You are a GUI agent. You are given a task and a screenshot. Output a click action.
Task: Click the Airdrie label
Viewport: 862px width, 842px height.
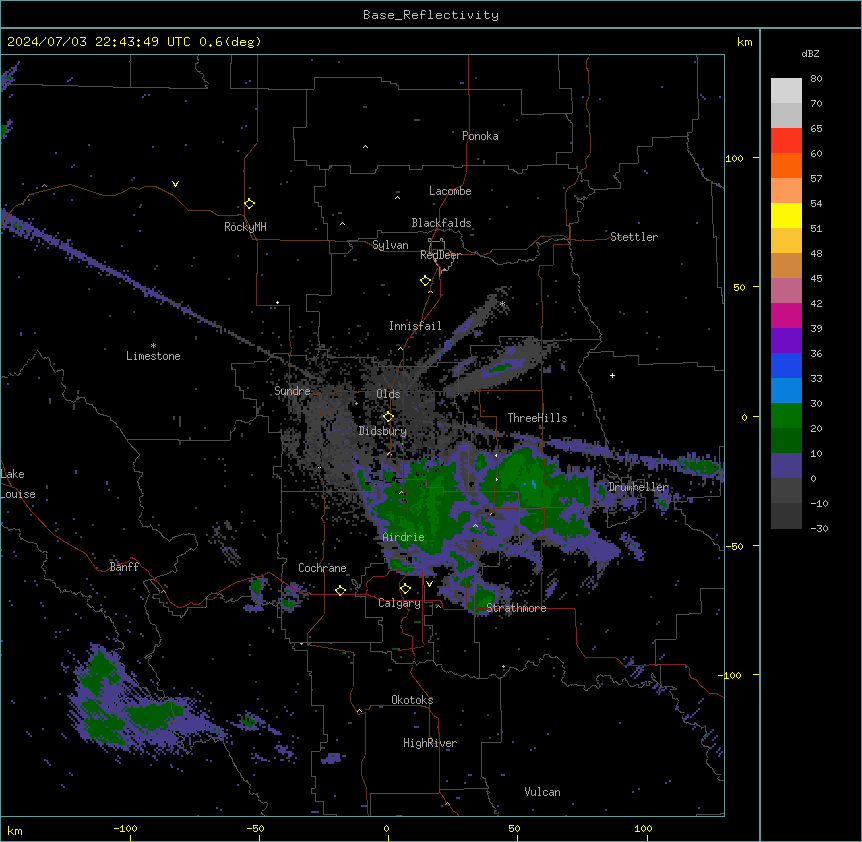[404, 537]
